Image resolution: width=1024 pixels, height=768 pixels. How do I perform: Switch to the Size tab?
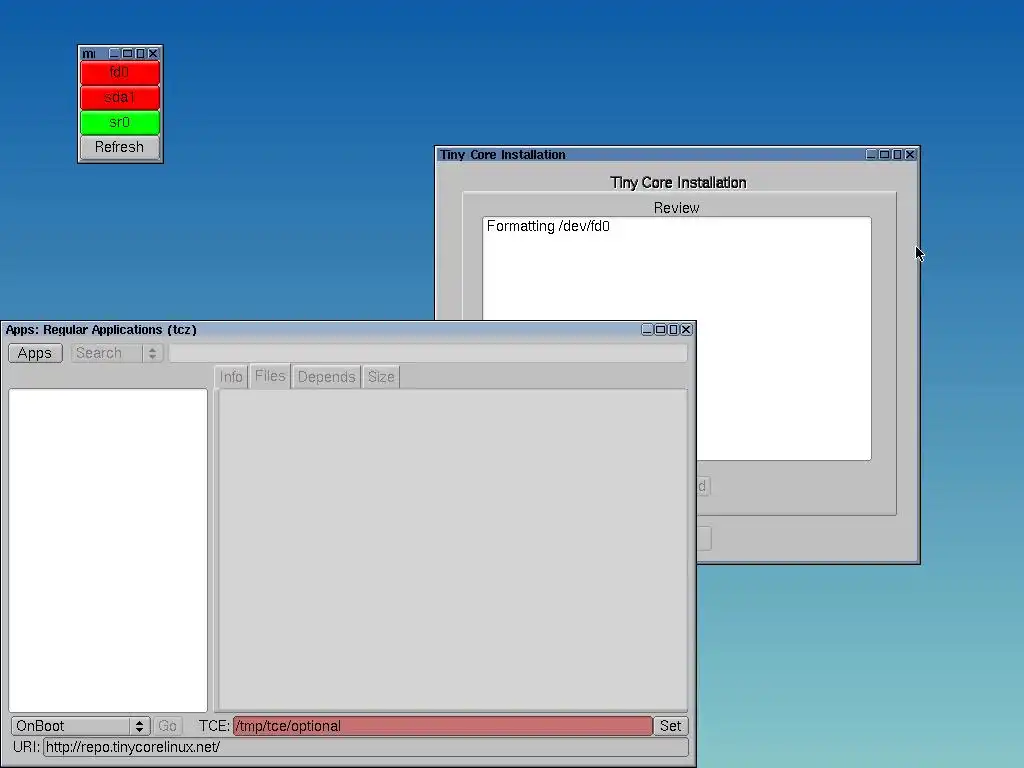point(381,377)
